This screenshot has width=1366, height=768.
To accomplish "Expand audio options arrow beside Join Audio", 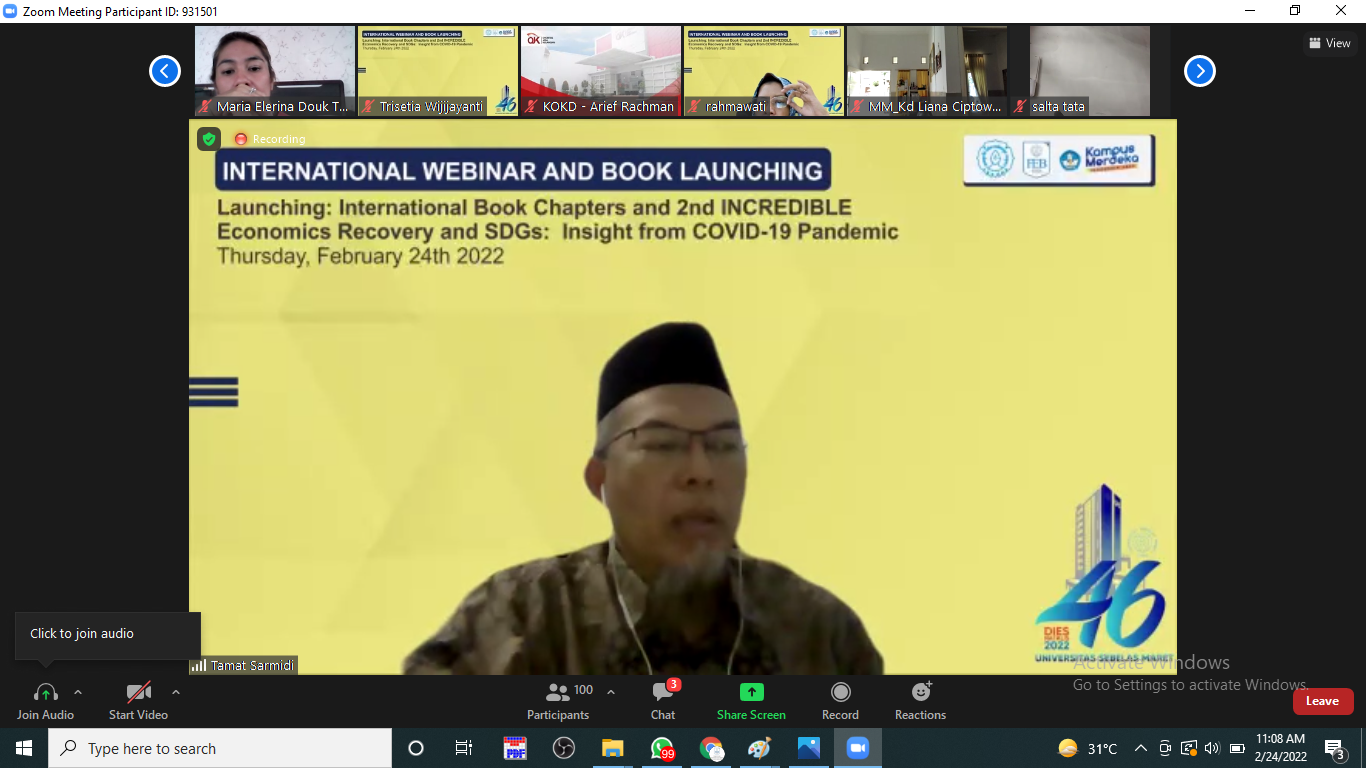I will tap(78, 692).
